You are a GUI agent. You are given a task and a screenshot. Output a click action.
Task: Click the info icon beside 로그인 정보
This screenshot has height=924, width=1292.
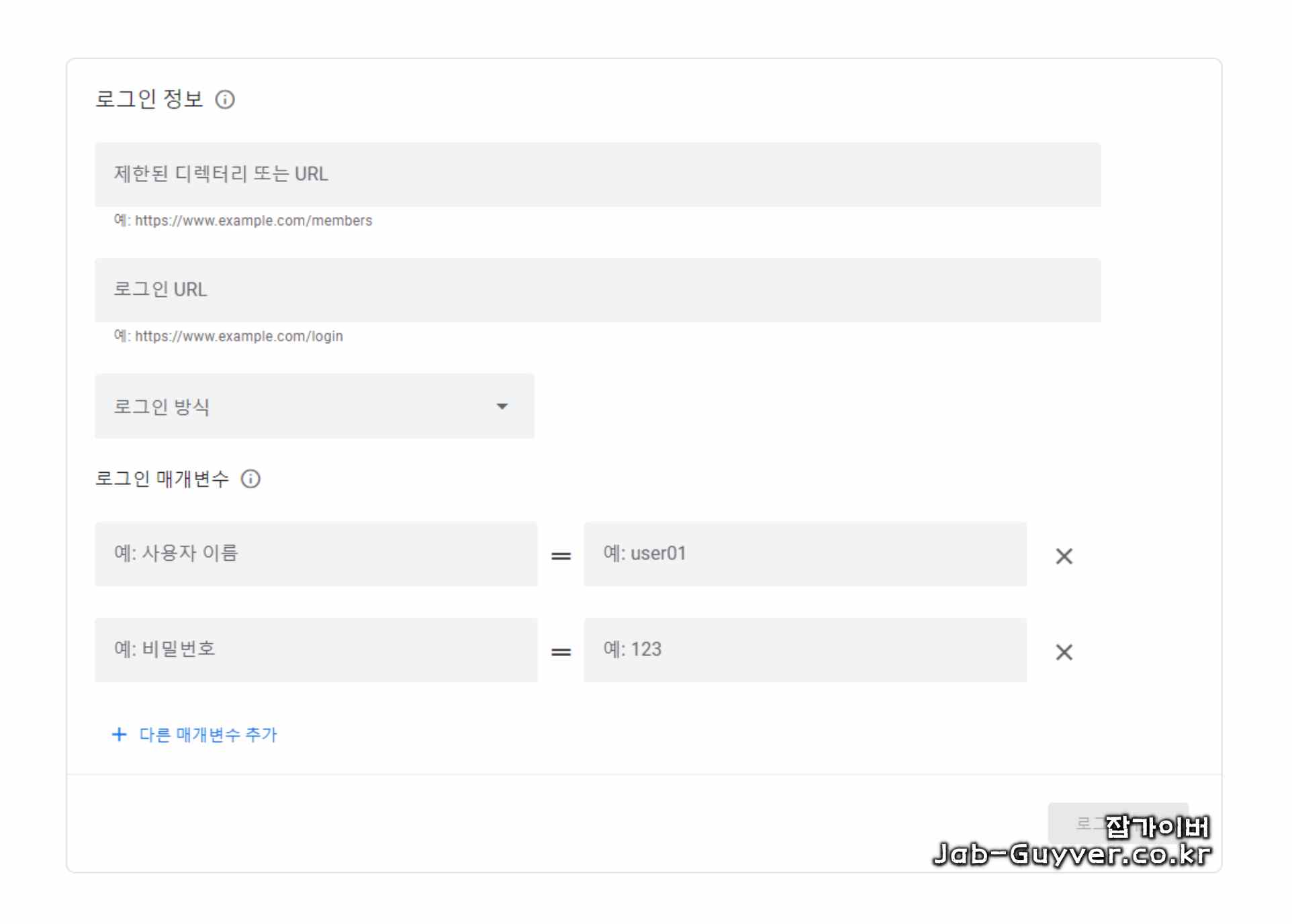coord(225,99)
